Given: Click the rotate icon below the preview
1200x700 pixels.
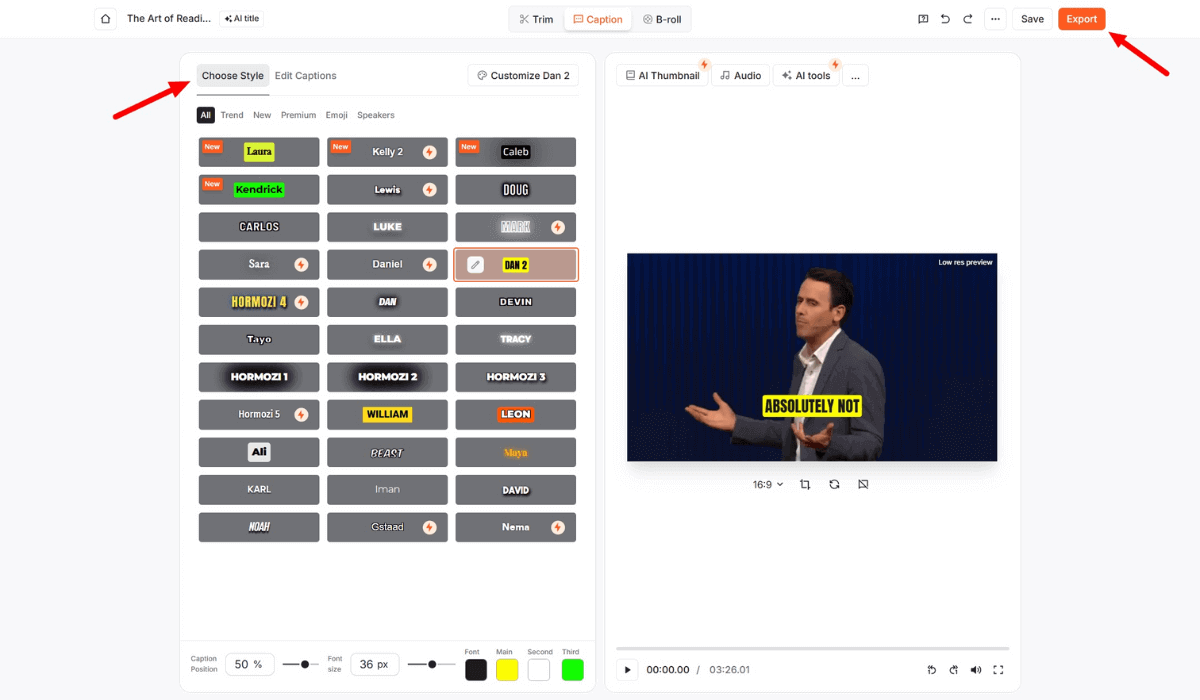Looking at the screenshot, I should pyautogui.click(x=834, y=484).
